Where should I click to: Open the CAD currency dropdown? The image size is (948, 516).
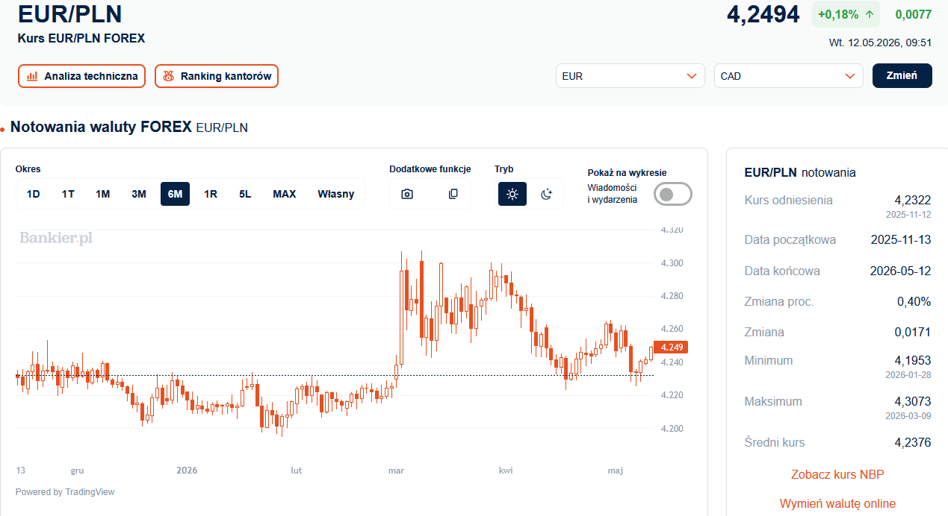point(788,76)
